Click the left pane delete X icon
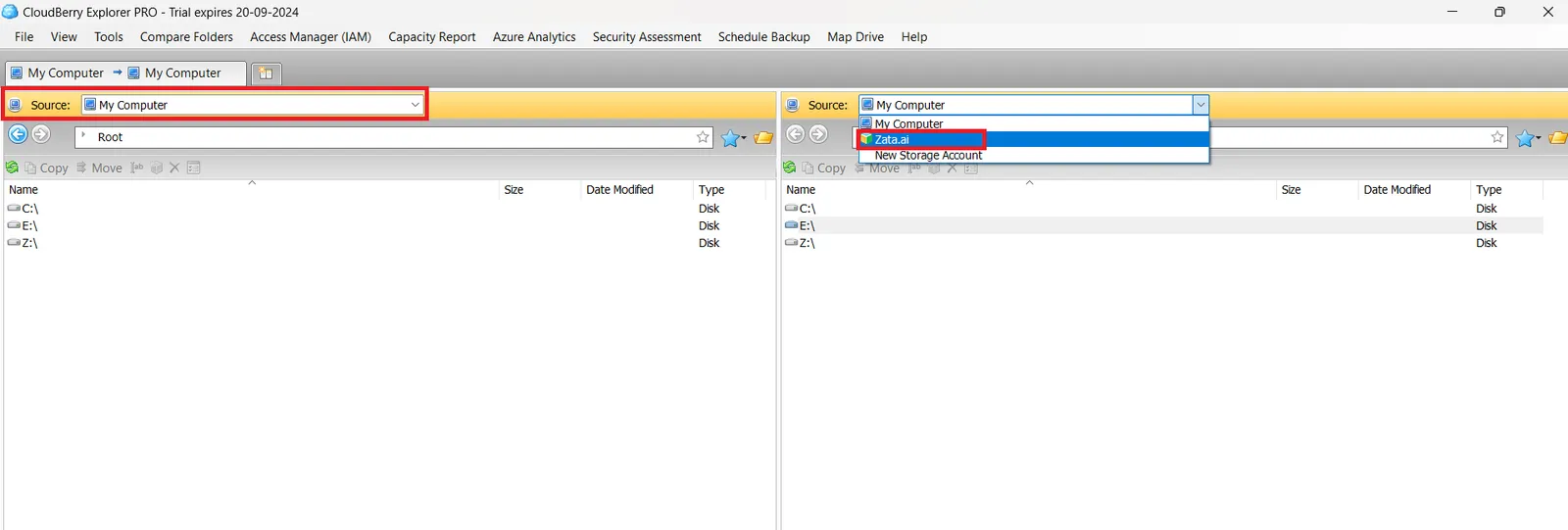The height and width of the screenshot is (530, 1568). click(x=174, y=168)
